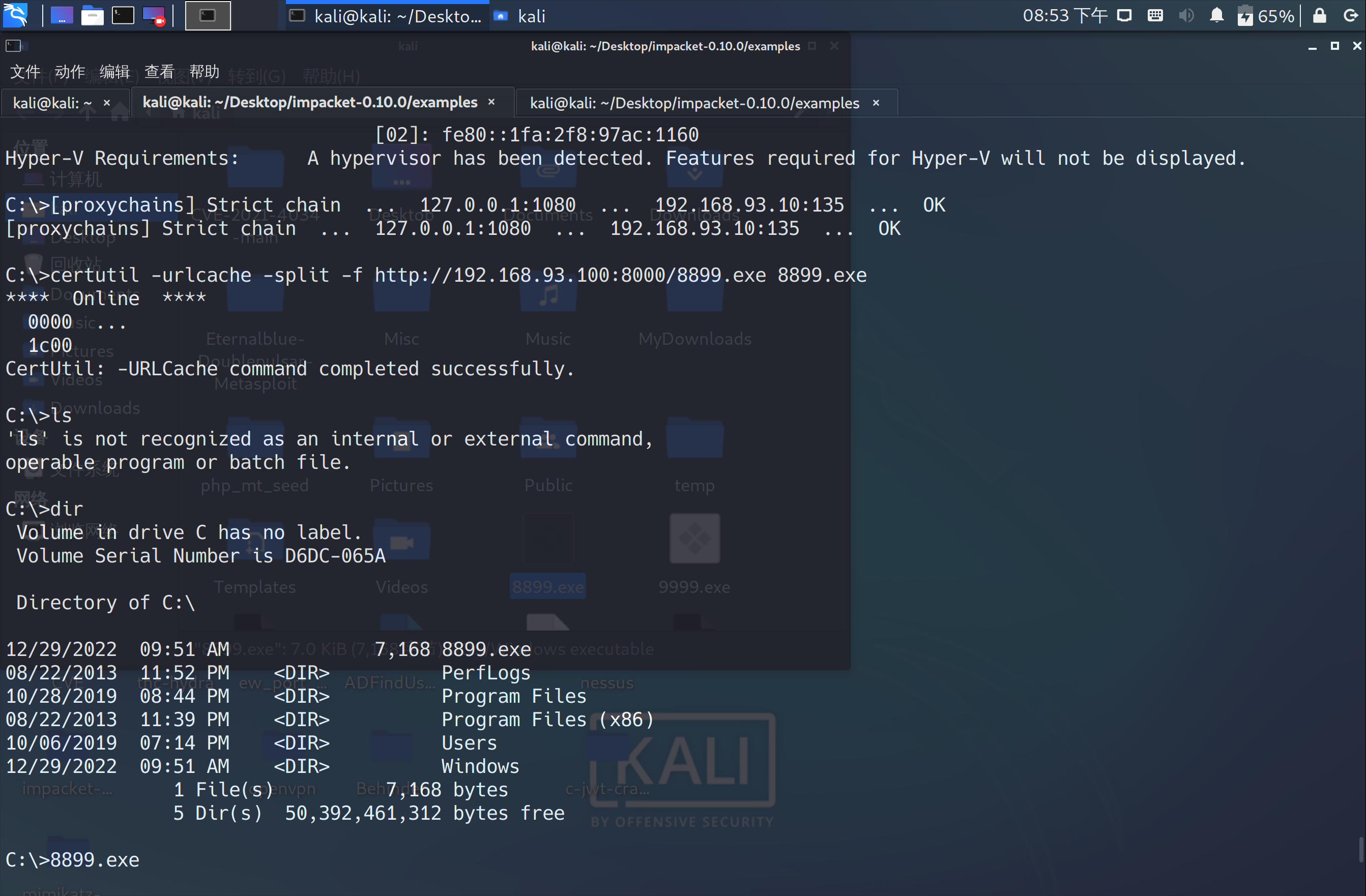The width and height of the screenshot is (1366, 896).
Task: Close the active impacket examples tab
Action: coord(491,102)
